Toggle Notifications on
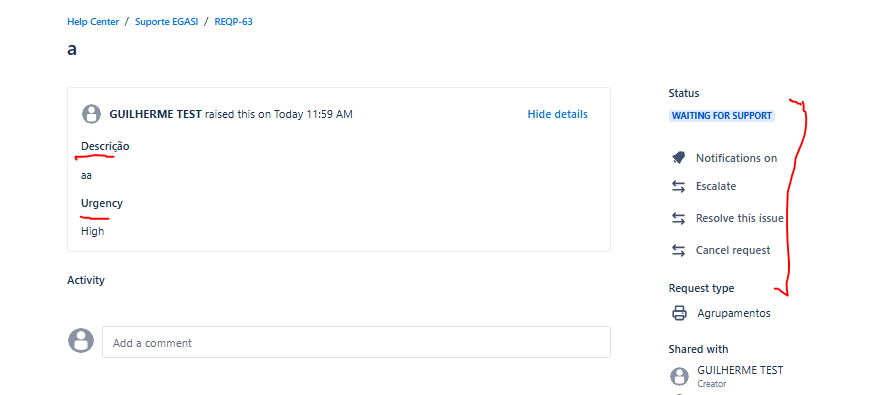 tap(736, 158)
